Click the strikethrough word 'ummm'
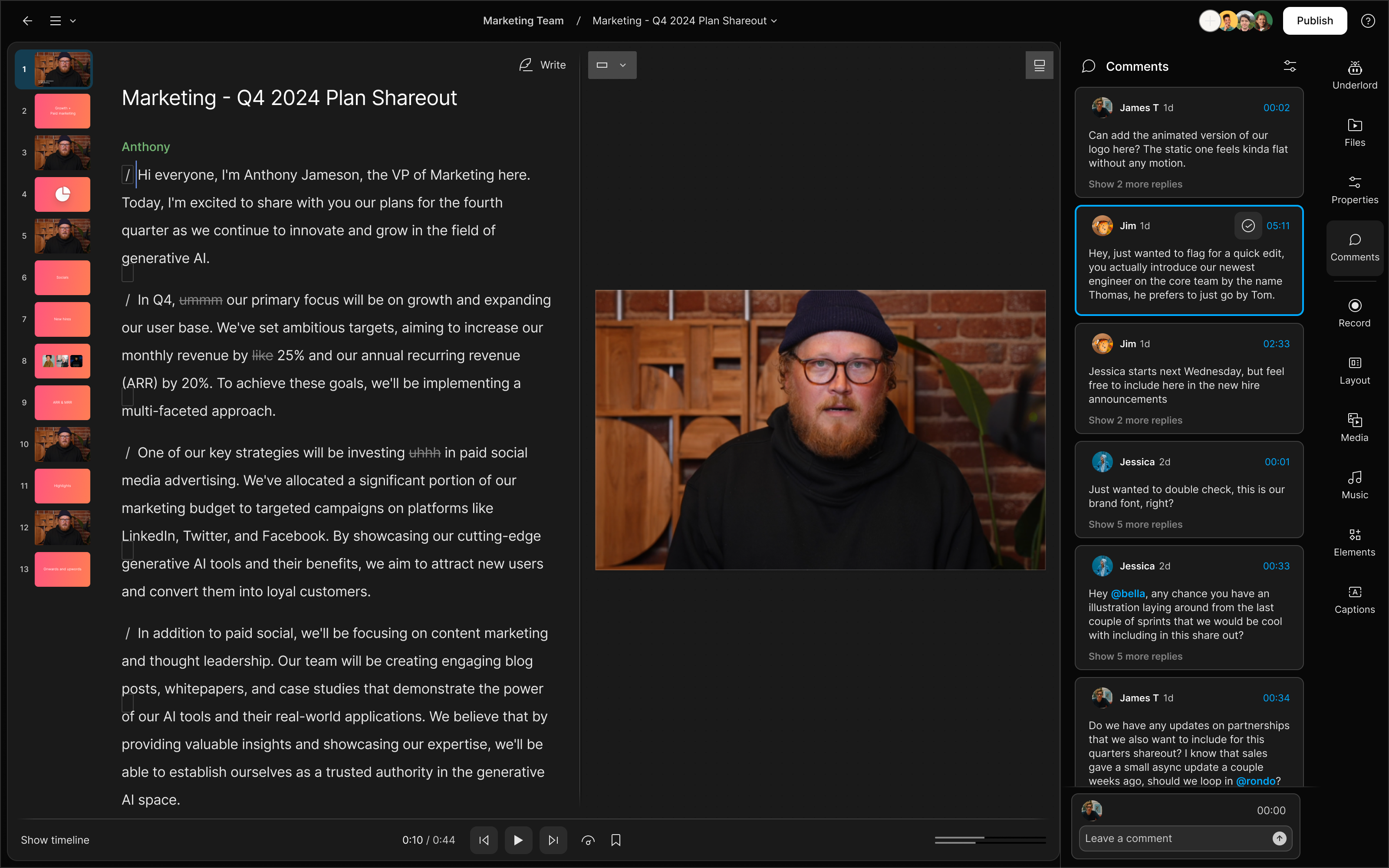 point(200,299)
